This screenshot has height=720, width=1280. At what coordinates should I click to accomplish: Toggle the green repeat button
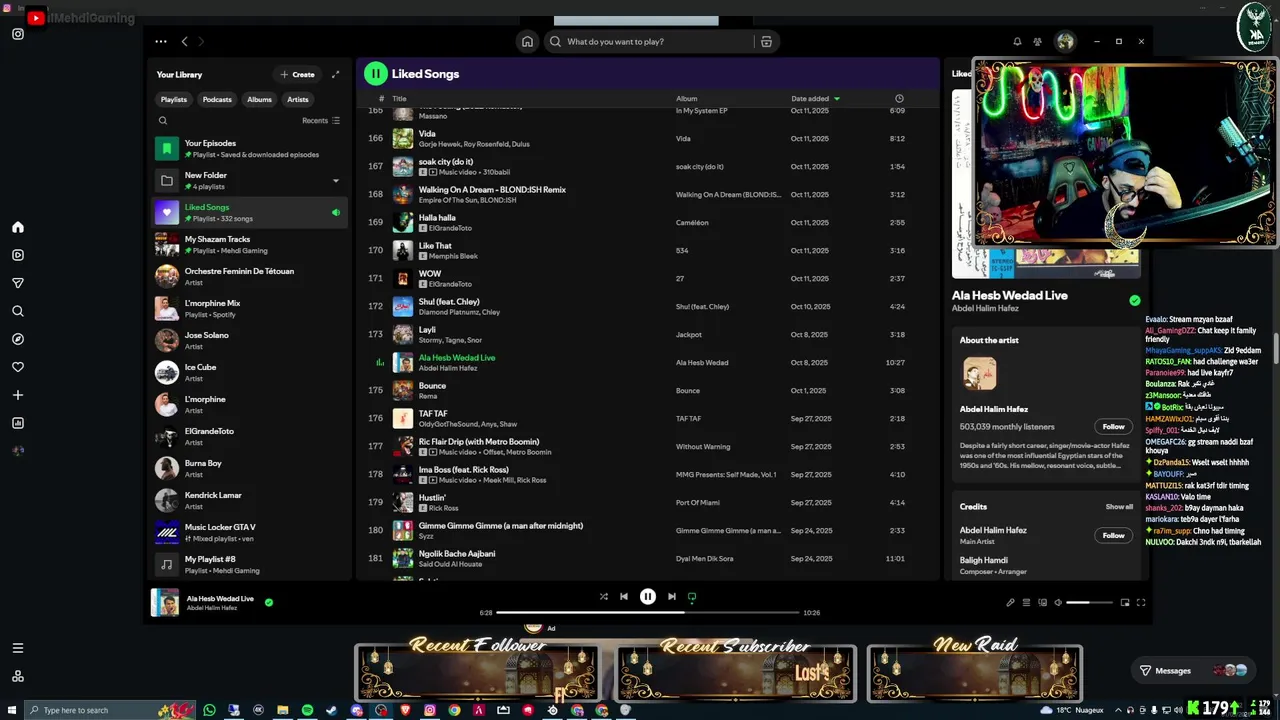[692, 597]
